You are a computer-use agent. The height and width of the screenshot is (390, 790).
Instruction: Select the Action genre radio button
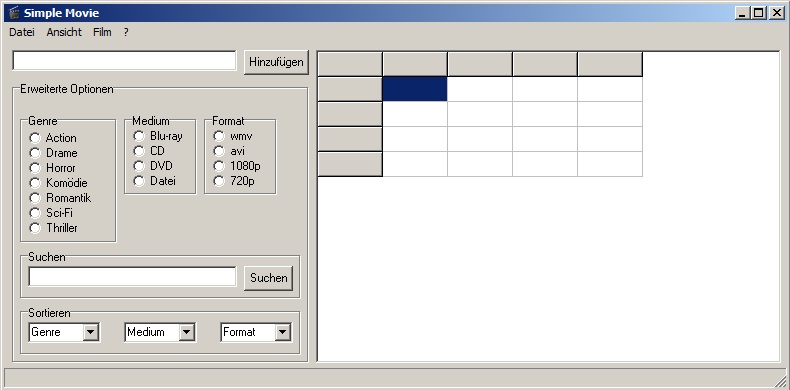point(35,138)
